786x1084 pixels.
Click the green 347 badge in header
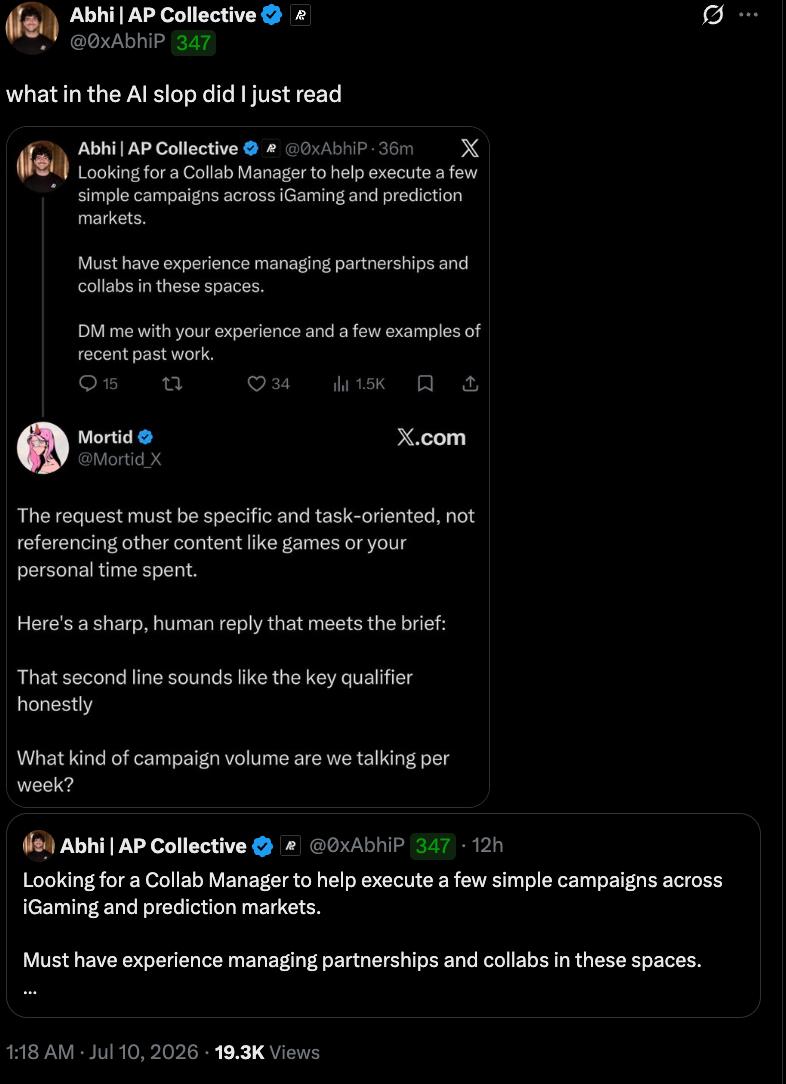click(194, 43)
